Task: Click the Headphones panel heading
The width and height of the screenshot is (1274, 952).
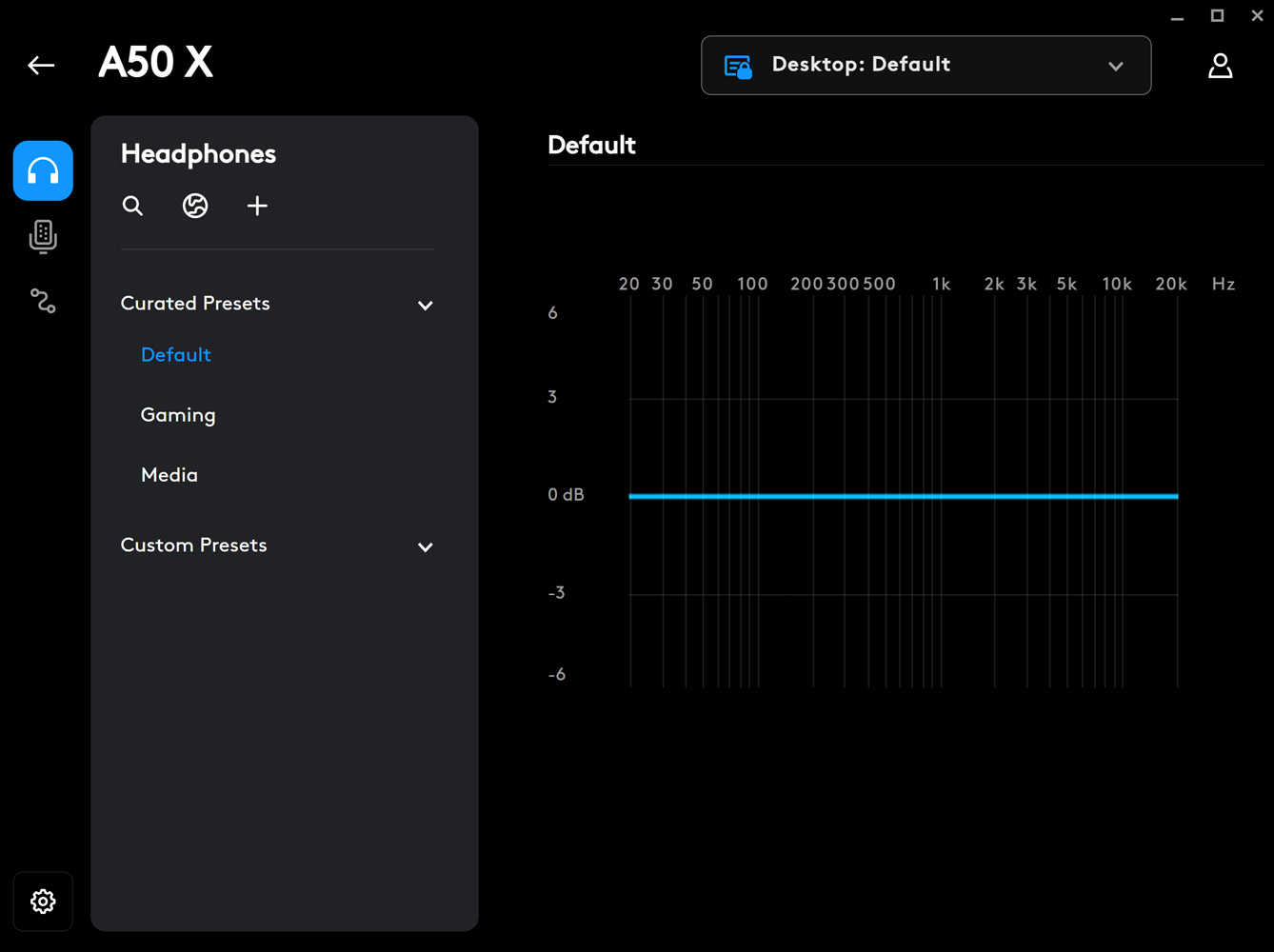Action: [x=198, y=154]
